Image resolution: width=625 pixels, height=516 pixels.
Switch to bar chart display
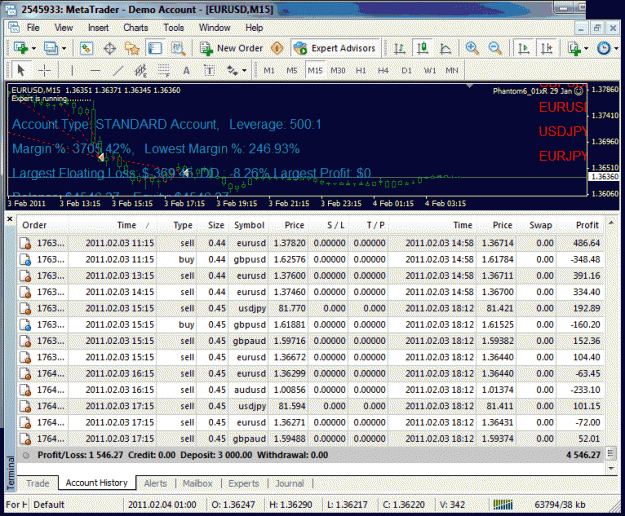[x=400, y=48]
